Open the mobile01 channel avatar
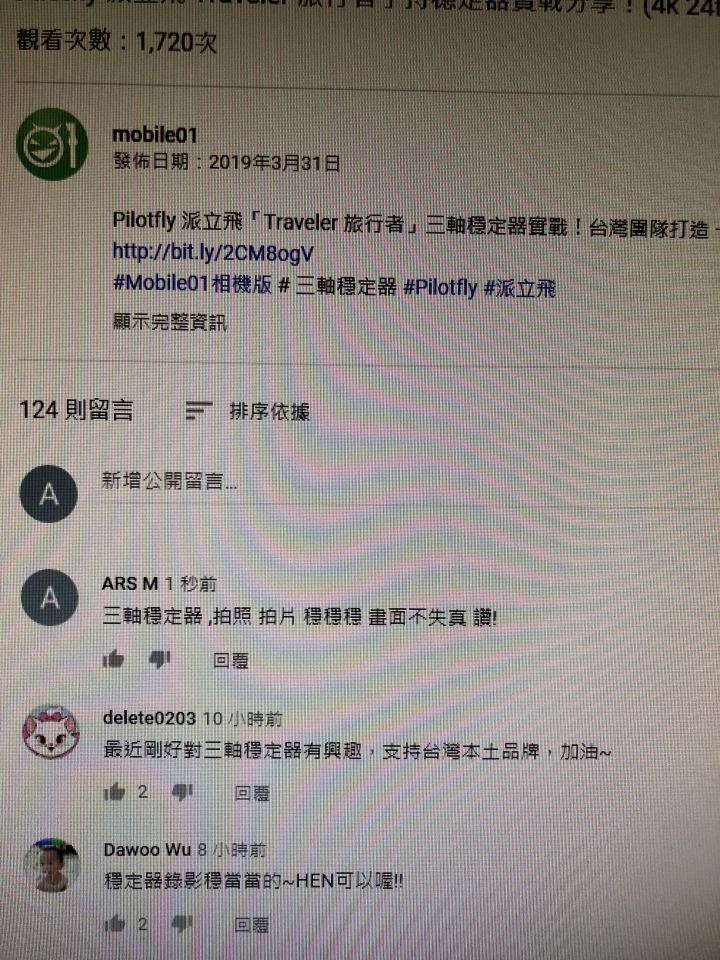The width and height of the screenshot is (720, 960). (51, 144)
